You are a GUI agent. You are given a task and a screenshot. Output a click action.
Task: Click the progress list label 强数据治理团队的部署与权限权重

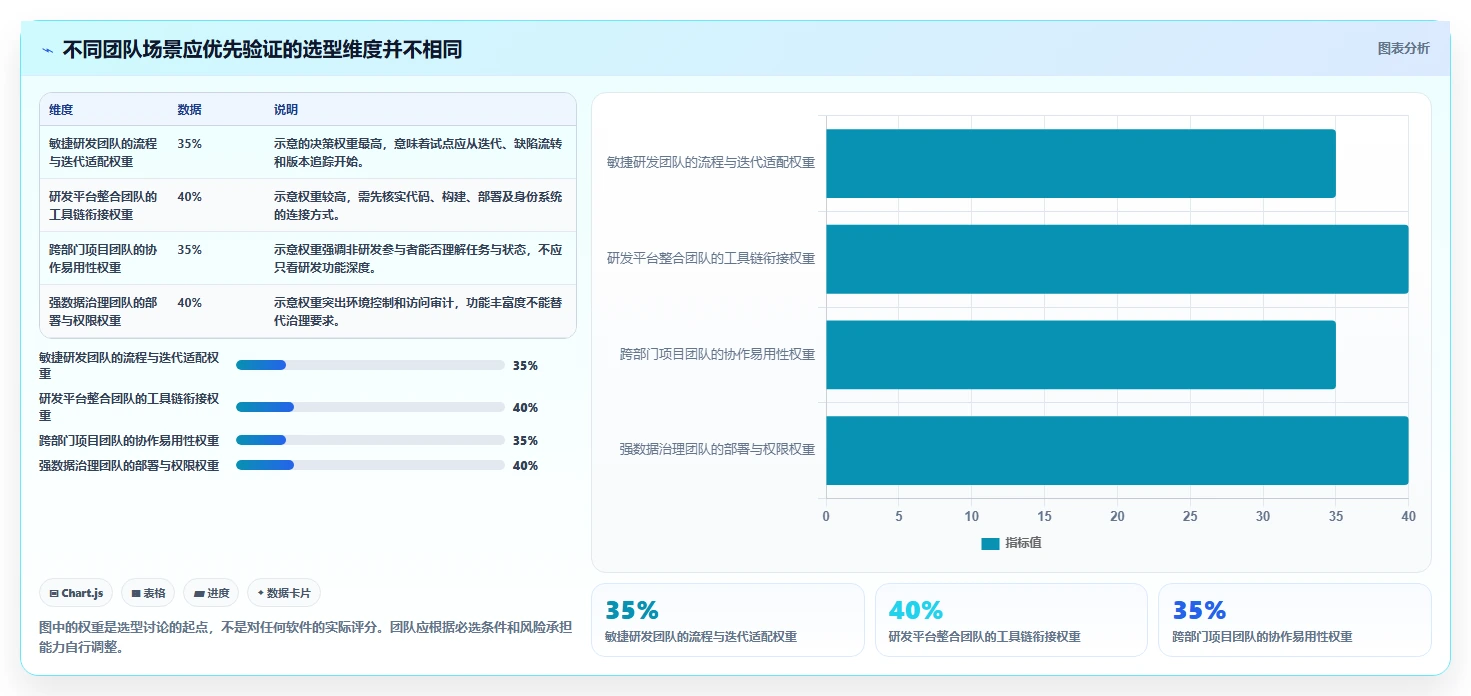(129, 465)
